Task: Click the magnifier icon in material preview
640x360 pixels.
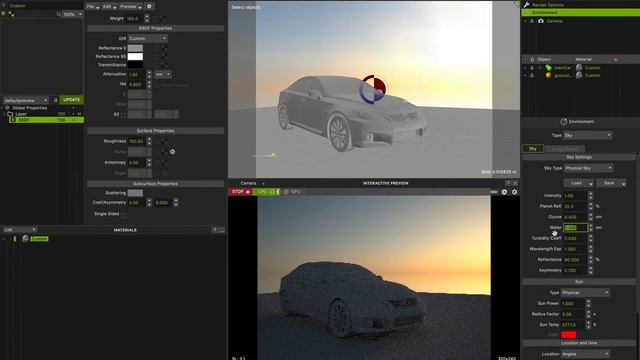Action: click(58, 14)
